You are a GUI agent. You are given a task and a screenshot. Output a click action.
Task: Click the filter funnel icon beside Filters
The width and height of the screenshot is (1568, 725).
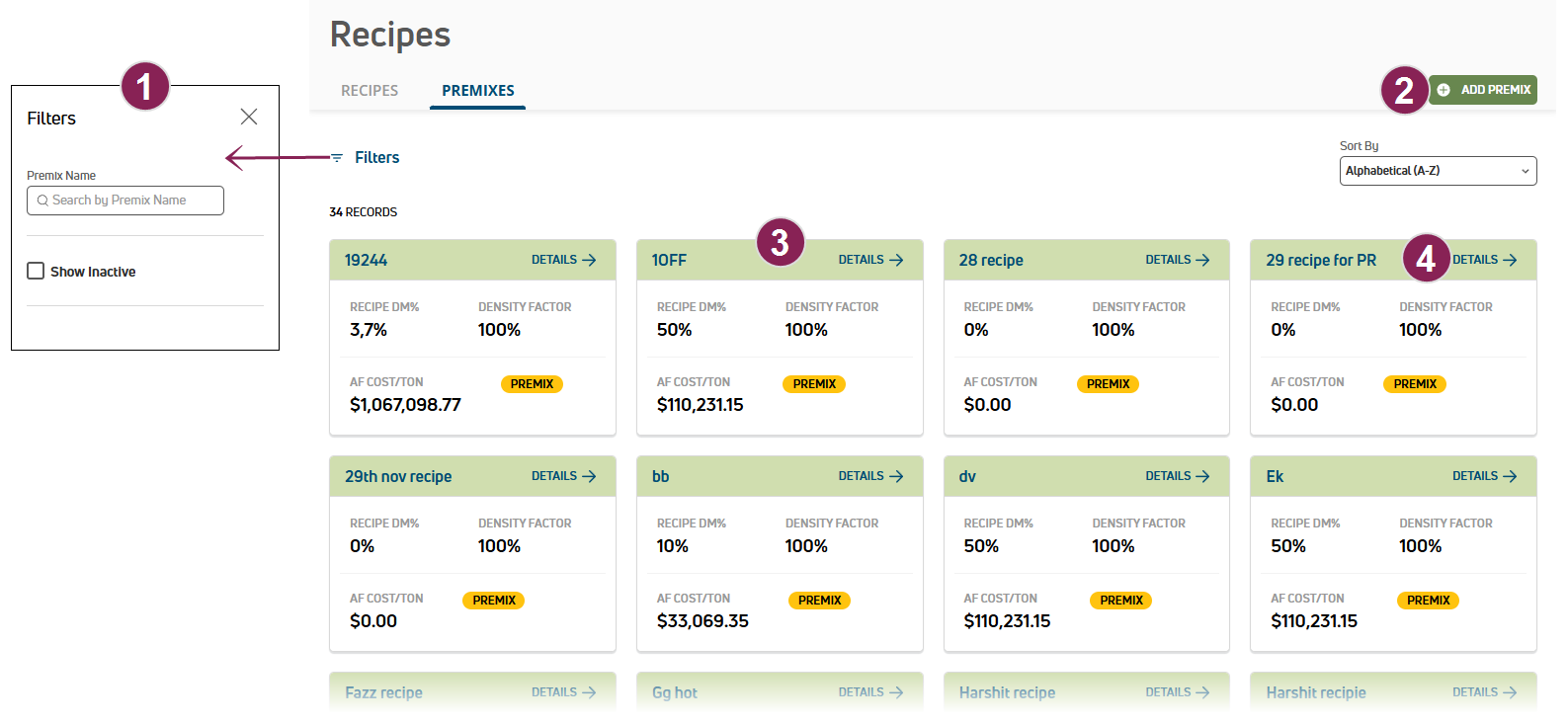[x=337, y=158]
